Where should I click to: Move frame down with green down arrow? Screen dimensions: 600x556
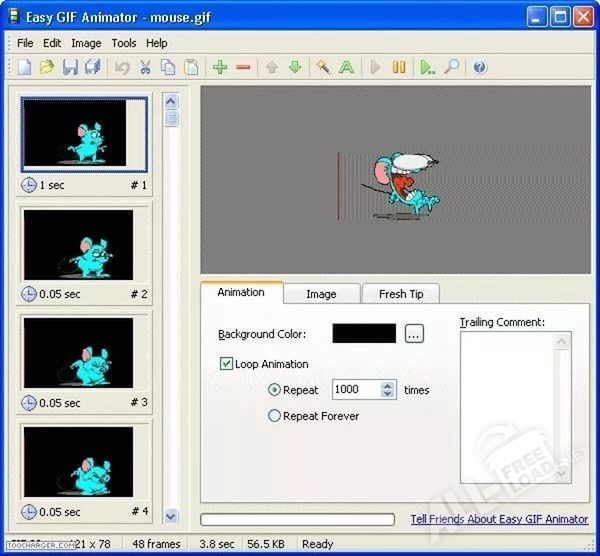[295, 67]
